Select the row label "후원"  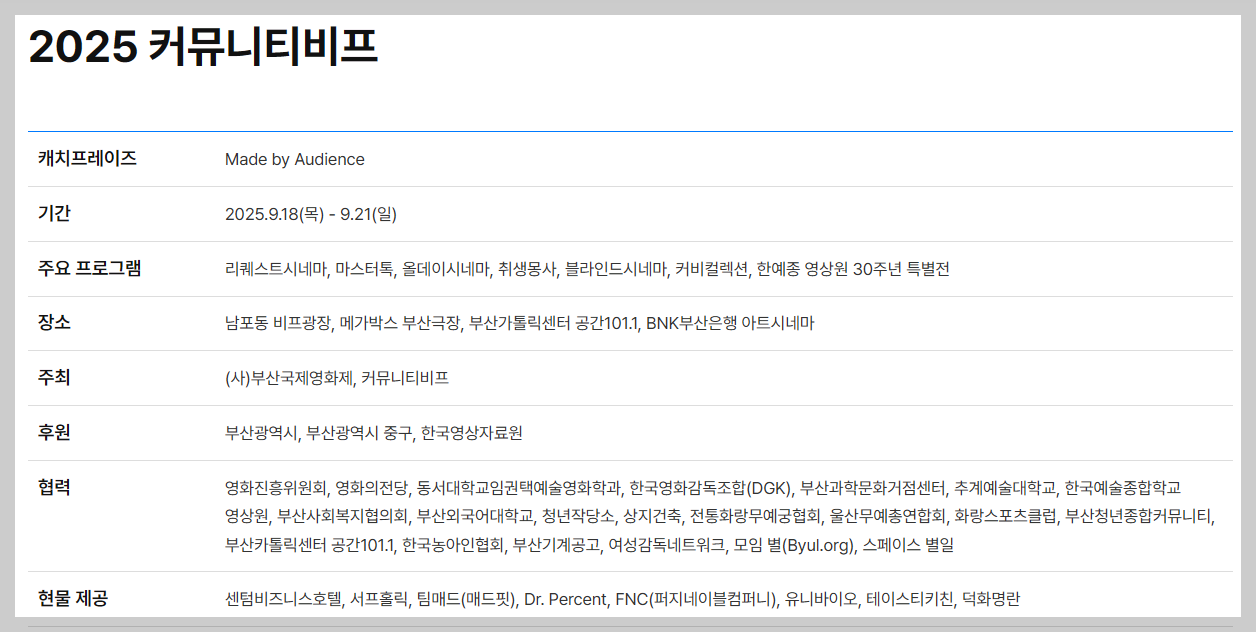coord(54,433)
